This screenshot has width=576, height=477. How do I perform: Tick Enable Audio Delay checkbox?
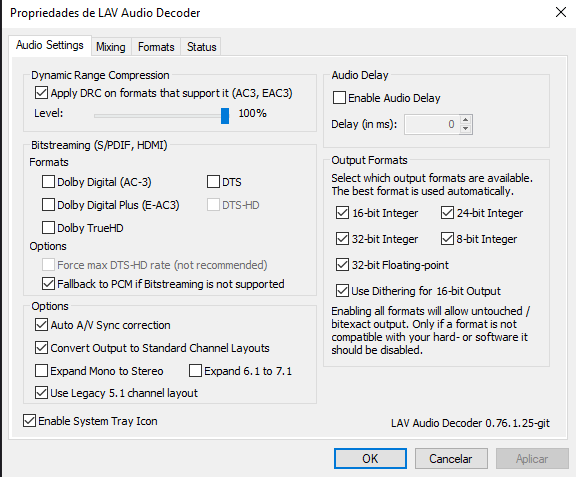(x=339, y=98)
